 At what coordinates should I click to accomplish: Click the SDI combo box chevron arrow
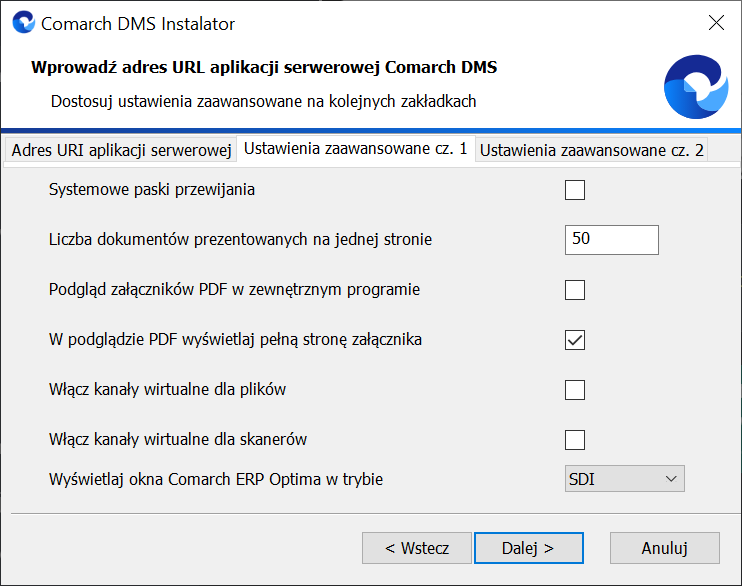pyautogui.click(x=671, y=479)
